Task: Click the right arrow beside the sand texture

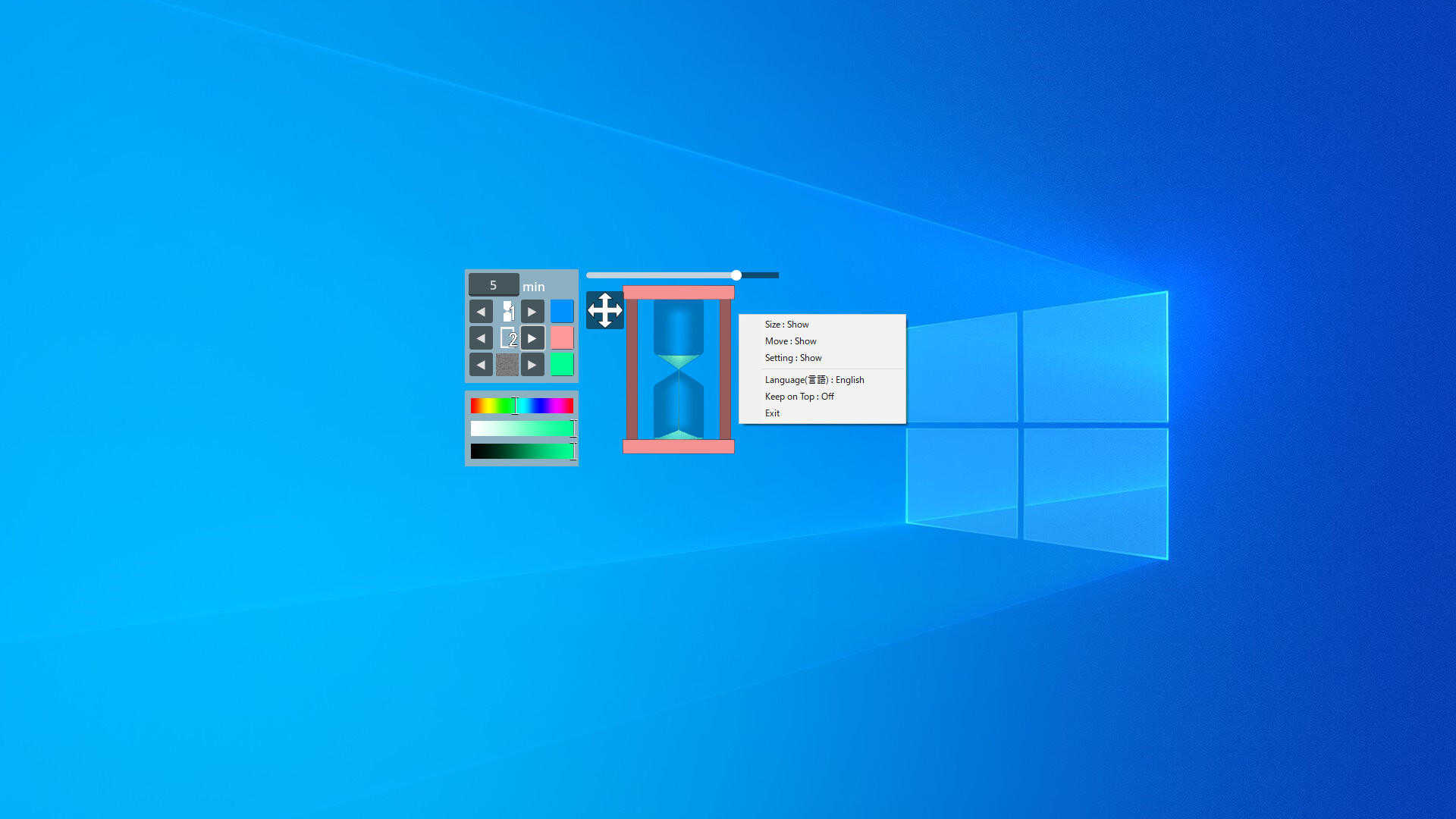Action: click(532, 365)
